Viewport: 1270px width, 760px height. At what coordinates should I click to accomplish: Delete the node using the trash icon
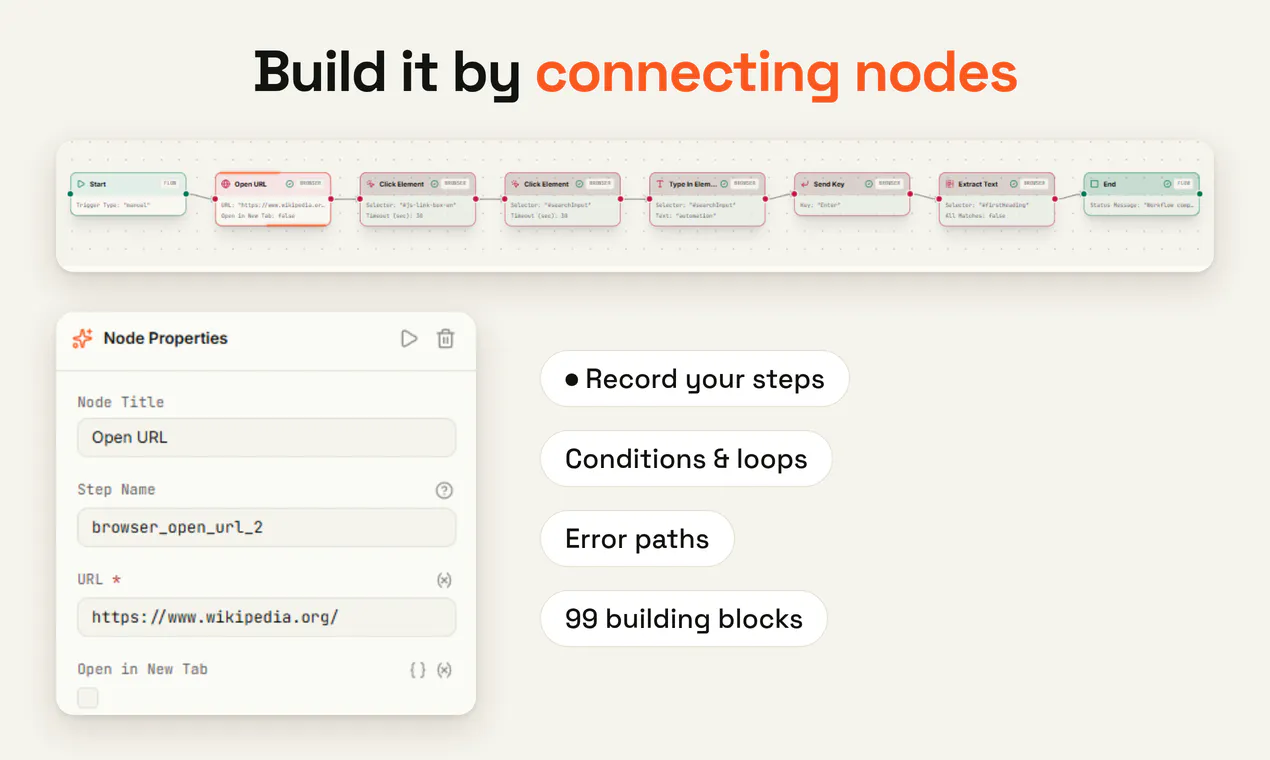(446, 338)
